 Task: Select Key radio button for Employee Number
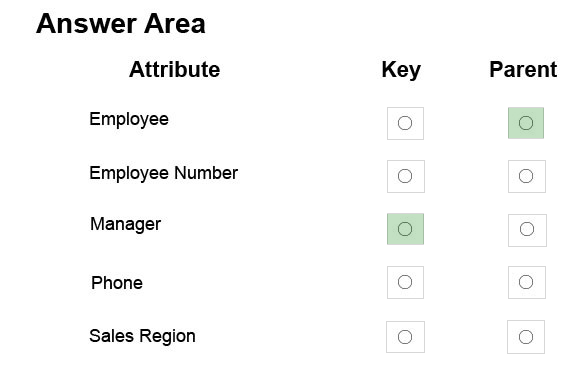[x=405, y=176]
